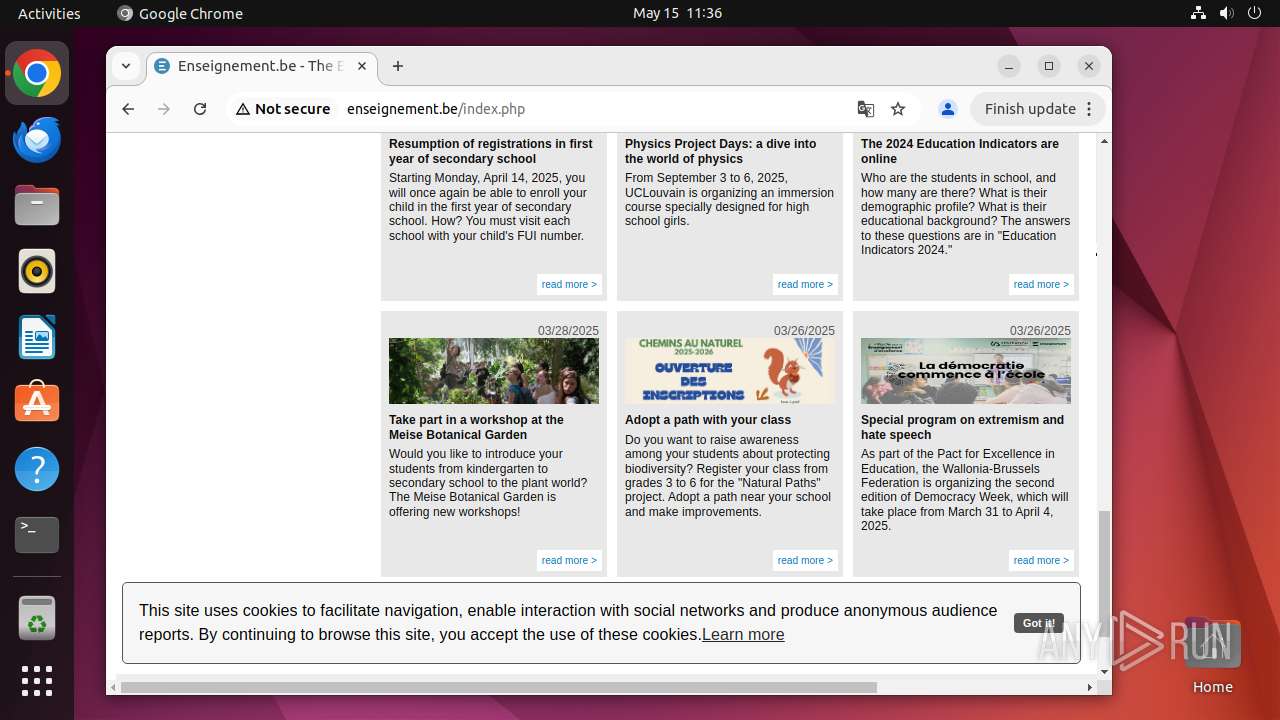Click the scroll-right arrow at the bottom
1280x720 pixels.
(x=1090, y=687)
